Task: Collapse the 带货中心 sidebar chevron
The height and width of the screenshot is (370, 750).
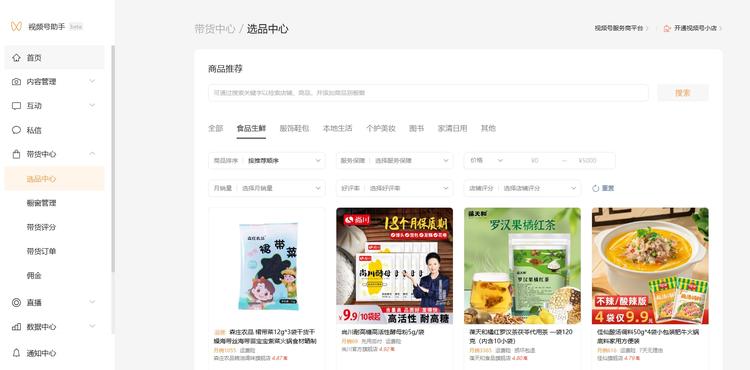Action: (x=92, y=153)
